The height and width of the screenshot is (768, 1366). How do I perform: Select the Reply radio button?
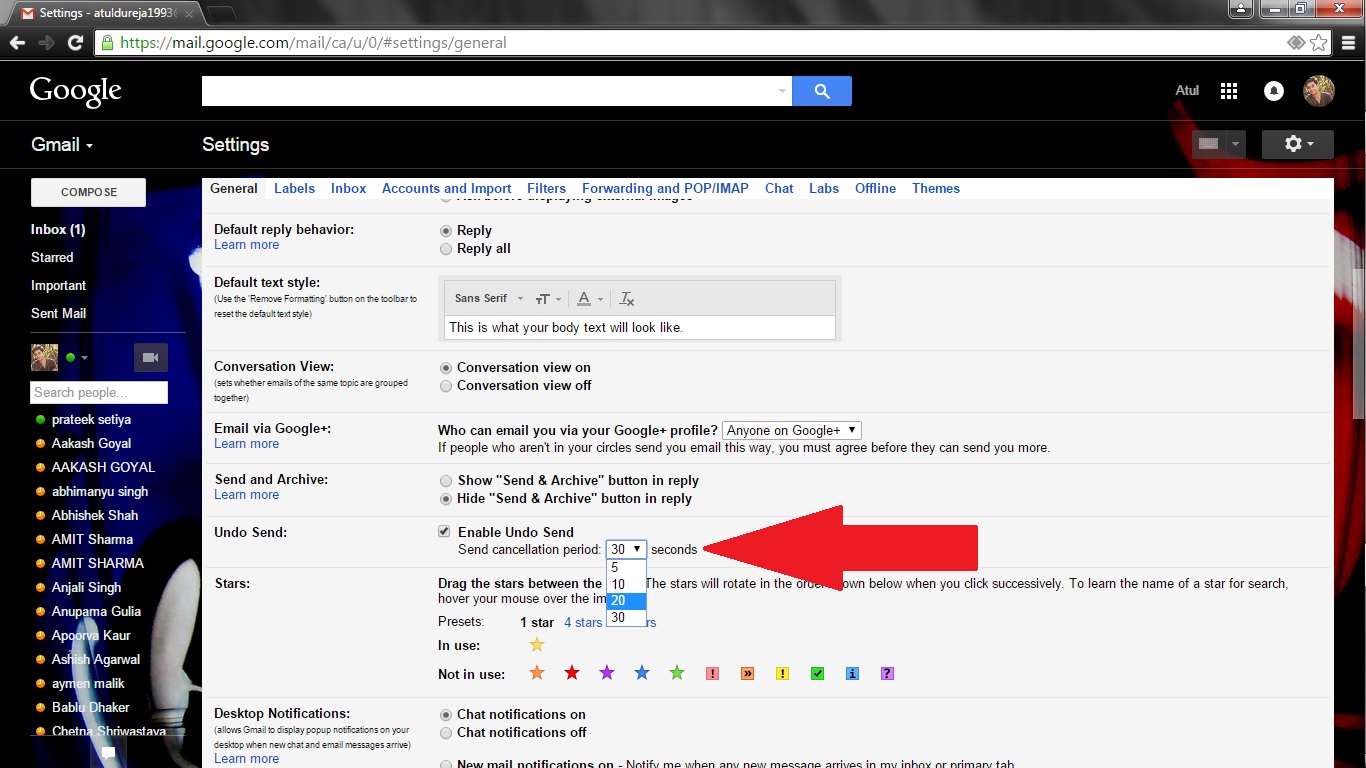click(x=446, y=230)
